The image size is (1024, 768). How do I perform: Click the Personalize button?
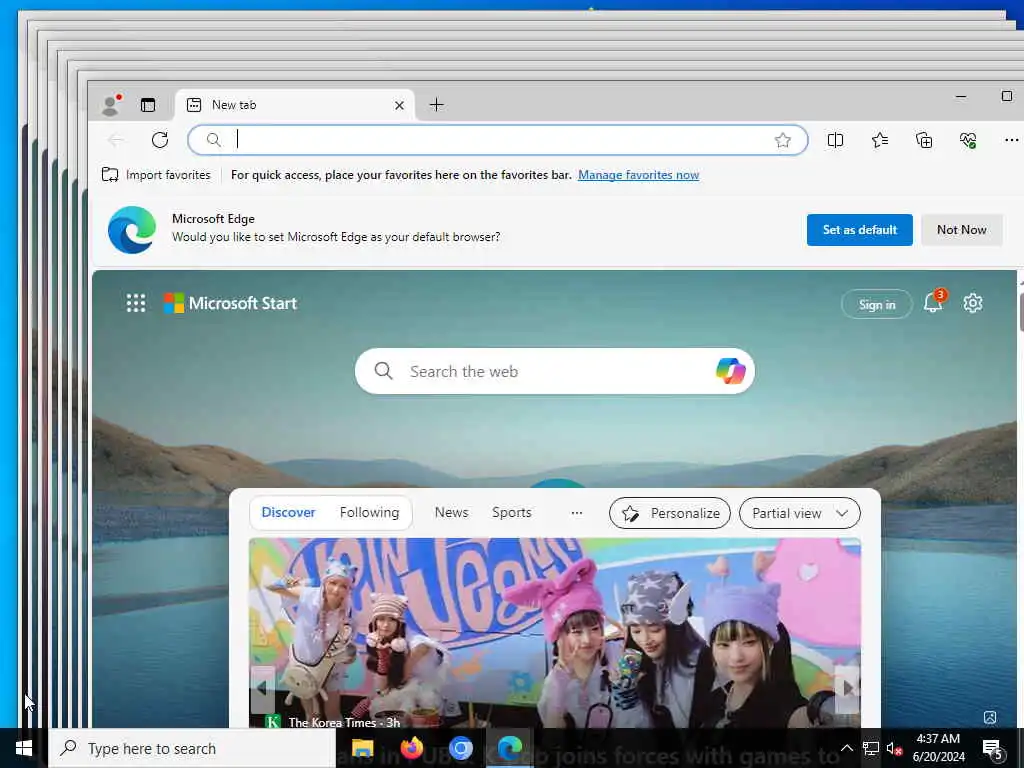click(670, 513)
